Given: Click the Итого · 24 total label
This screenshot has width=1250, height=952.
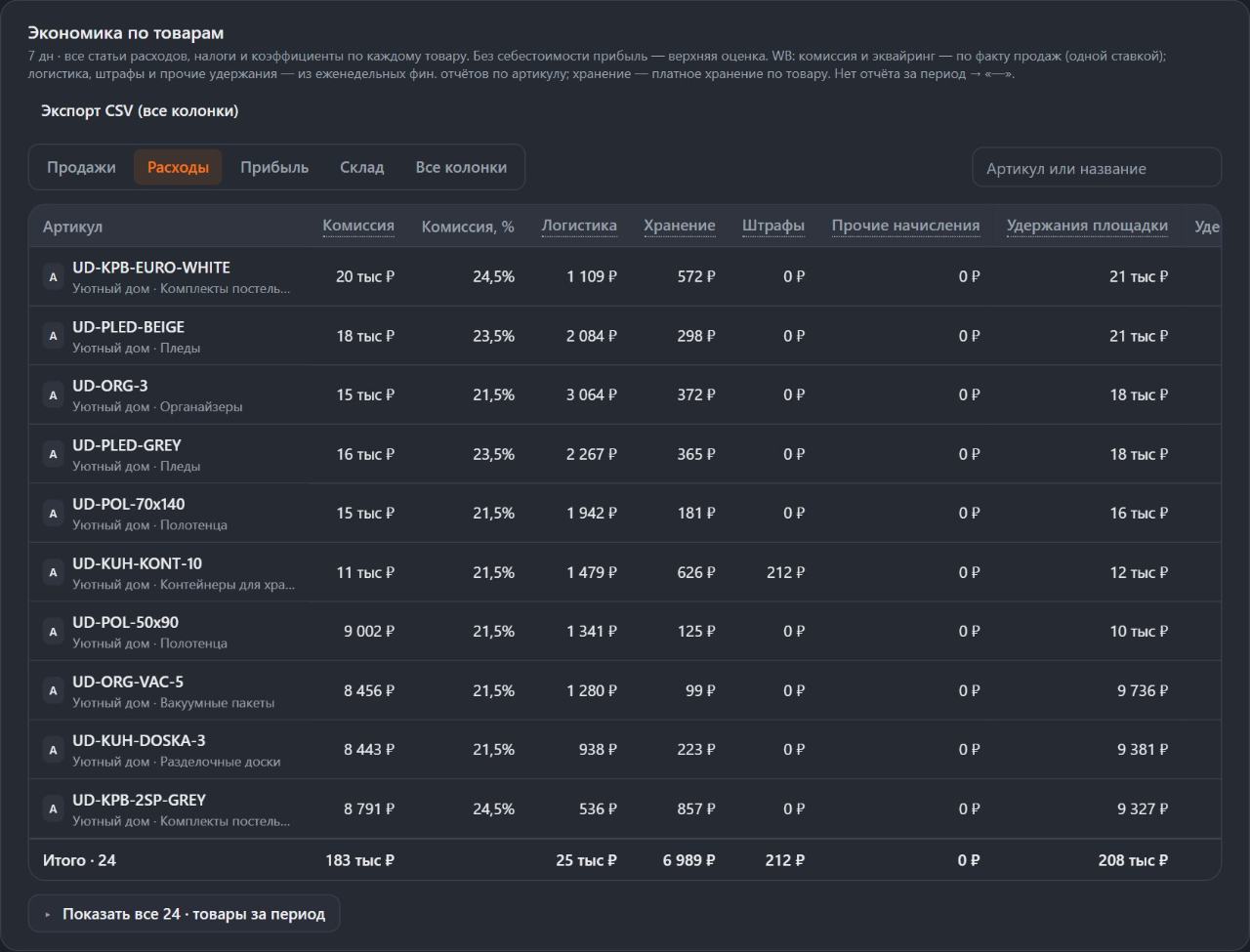Looking at the screenshot, I should point(79,860).
